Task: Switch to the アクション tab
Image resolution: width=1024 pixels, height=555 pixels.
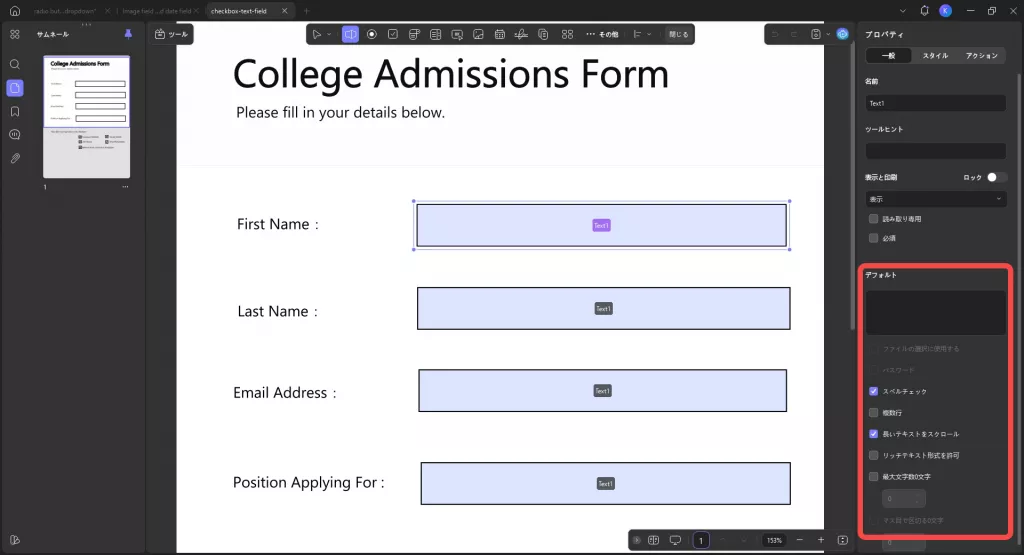Action: tap(982, 56)
